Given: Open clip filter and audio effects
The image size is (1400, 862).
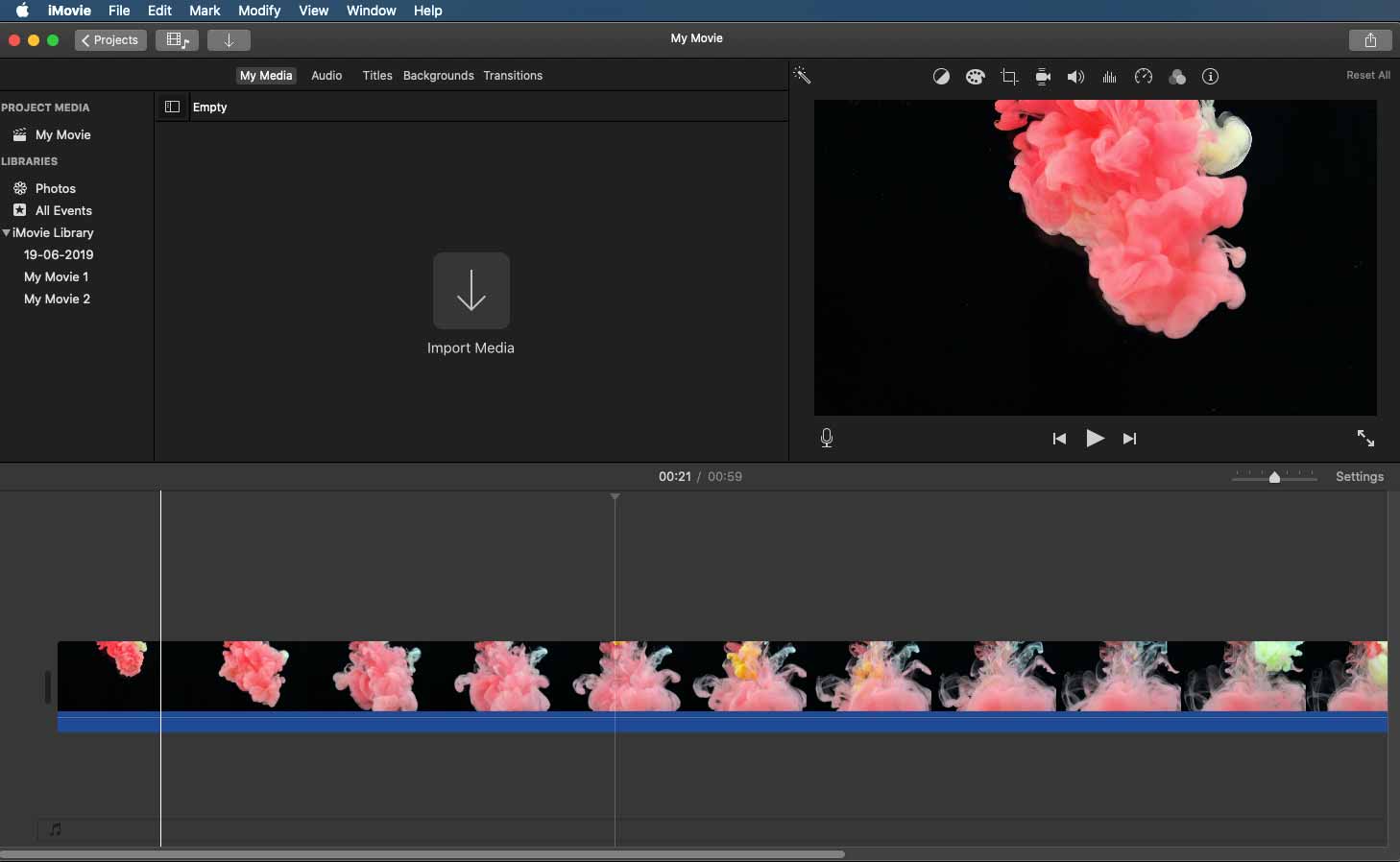Looking at the screenshot, I should [1177, 77].
